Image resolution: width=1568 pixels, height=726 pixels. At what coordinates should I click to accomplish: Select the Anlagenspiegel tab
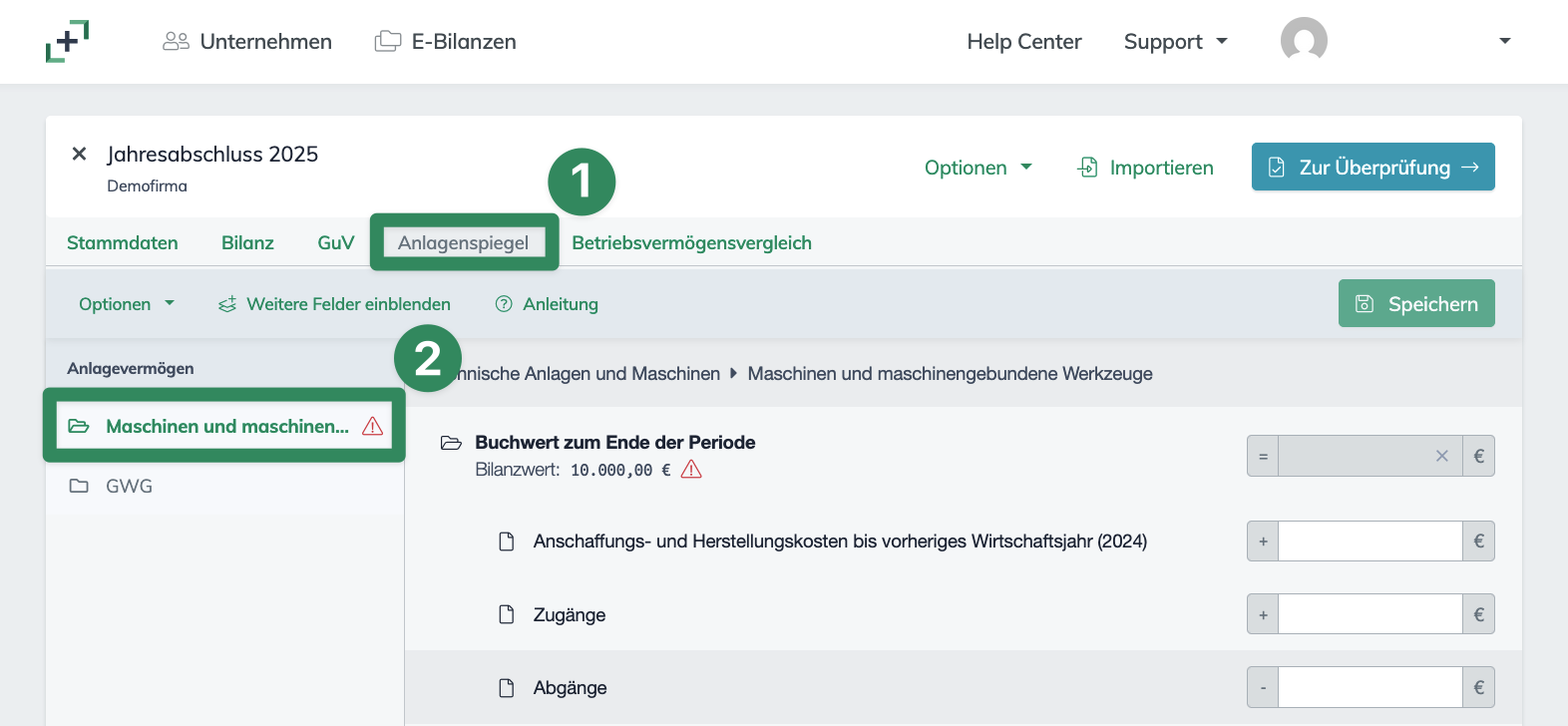[x=464, y=243]
